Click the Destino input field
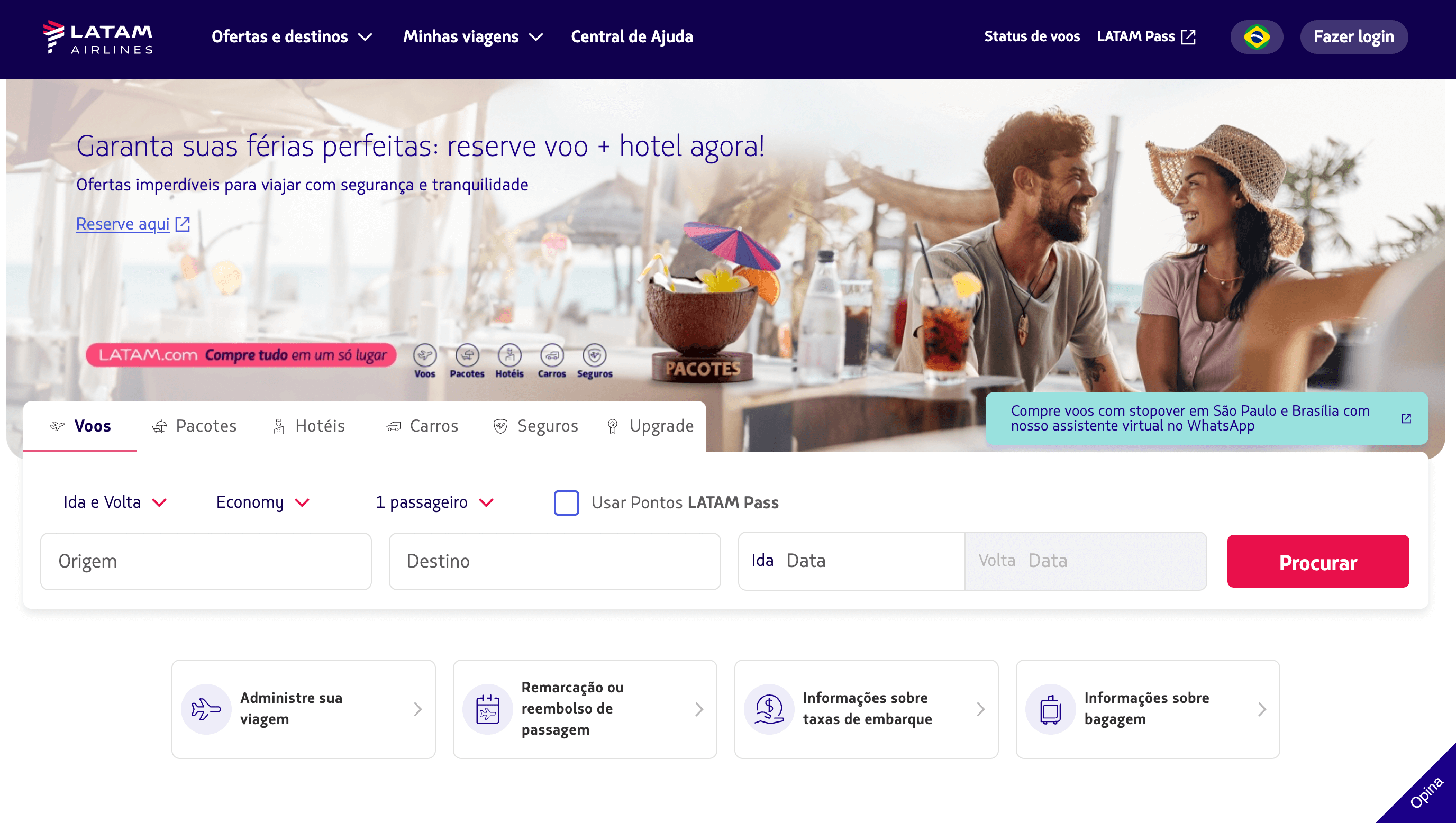1456x823 pixels. (x=554, y=561)
